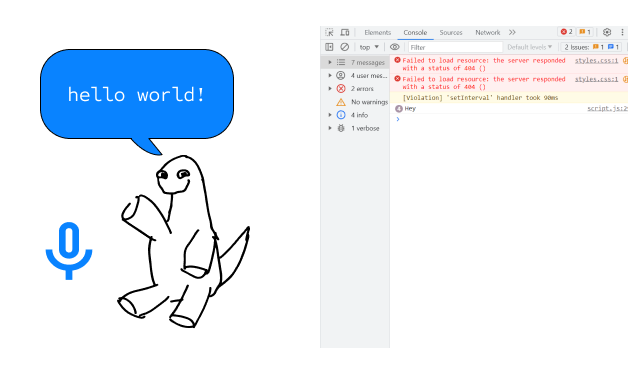Viewport: 628px width, 378px height.
Task: Expand the 4 info group
Action: pos(330,115)
